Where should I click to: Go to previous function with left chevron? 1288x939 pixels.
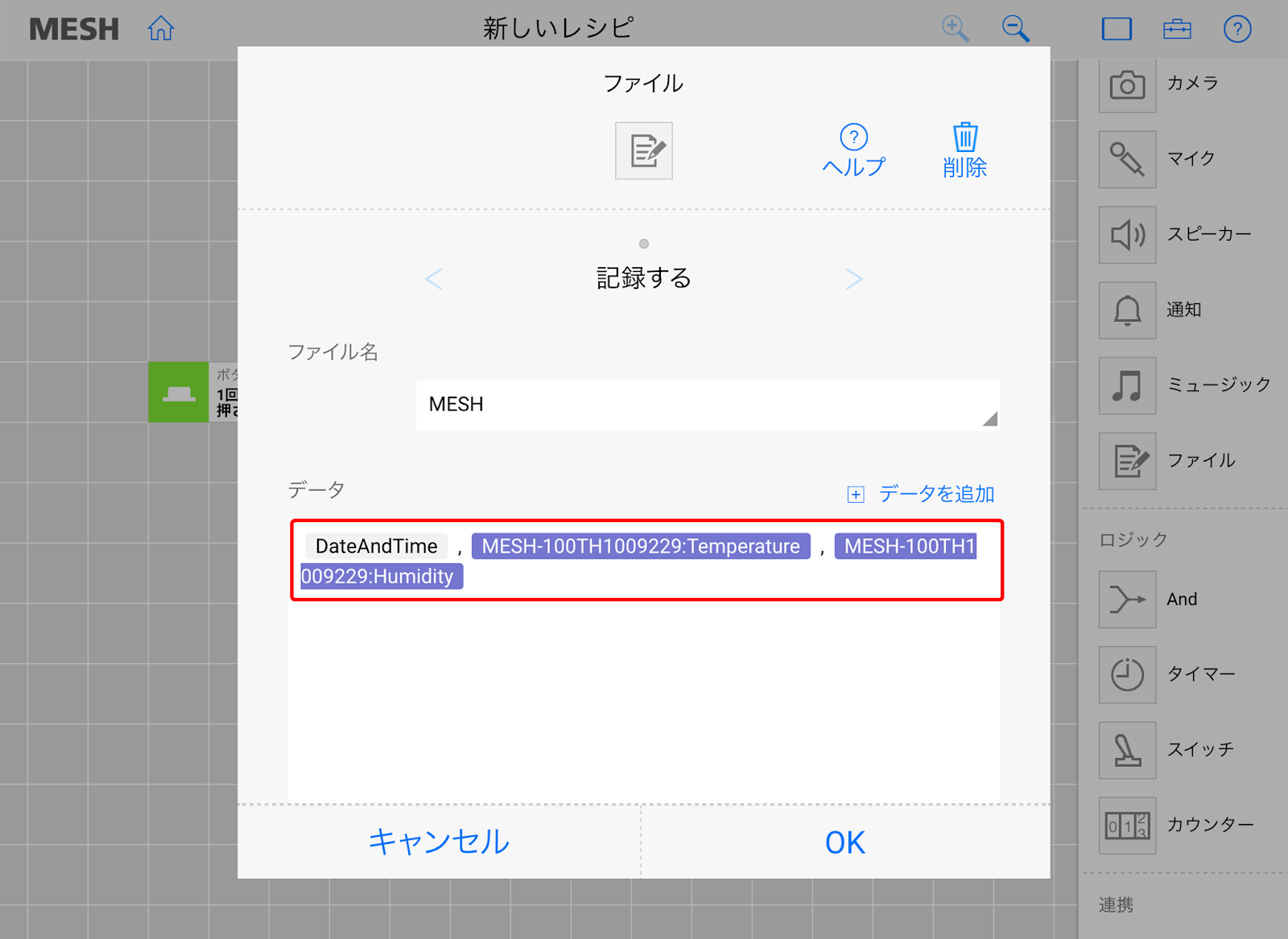434,279
